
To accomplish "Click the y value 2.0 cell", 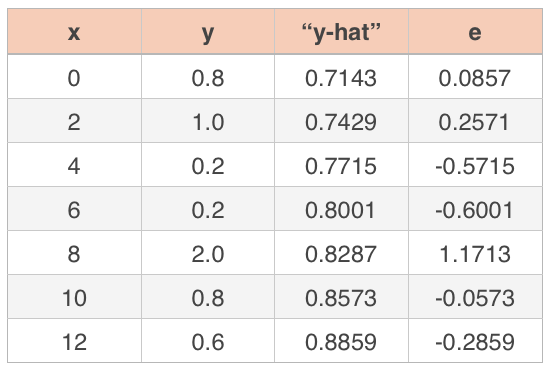I will click(208, 253).
